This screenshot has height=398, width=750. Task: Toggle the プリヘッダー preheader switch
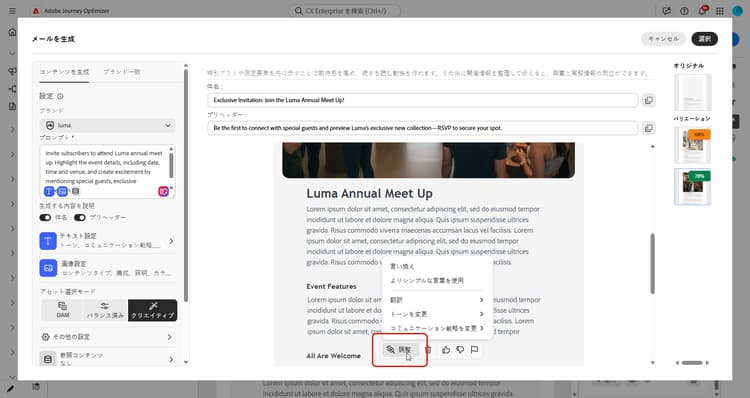[x=80, y=218]
